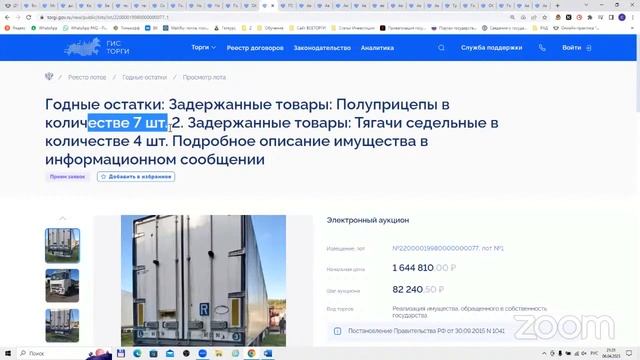Screen dimensions: 640x360
Task: Open Законодательство menu item
Action: coord(322,48)
